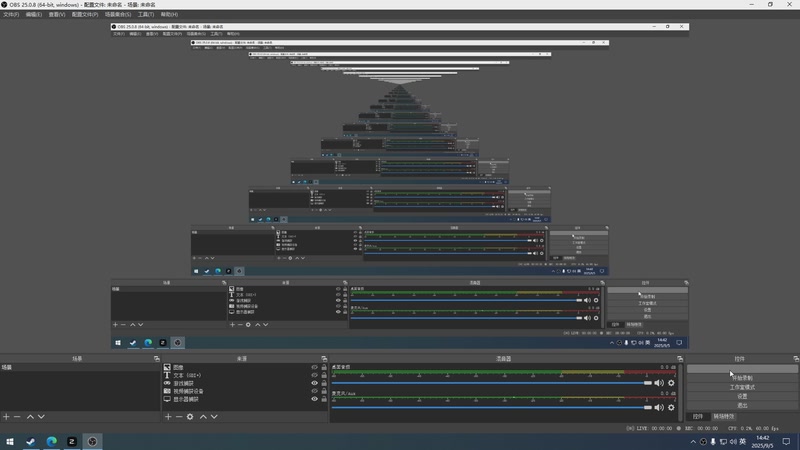
Task: Open Steam from the taskbar
Action: [31, 441]
